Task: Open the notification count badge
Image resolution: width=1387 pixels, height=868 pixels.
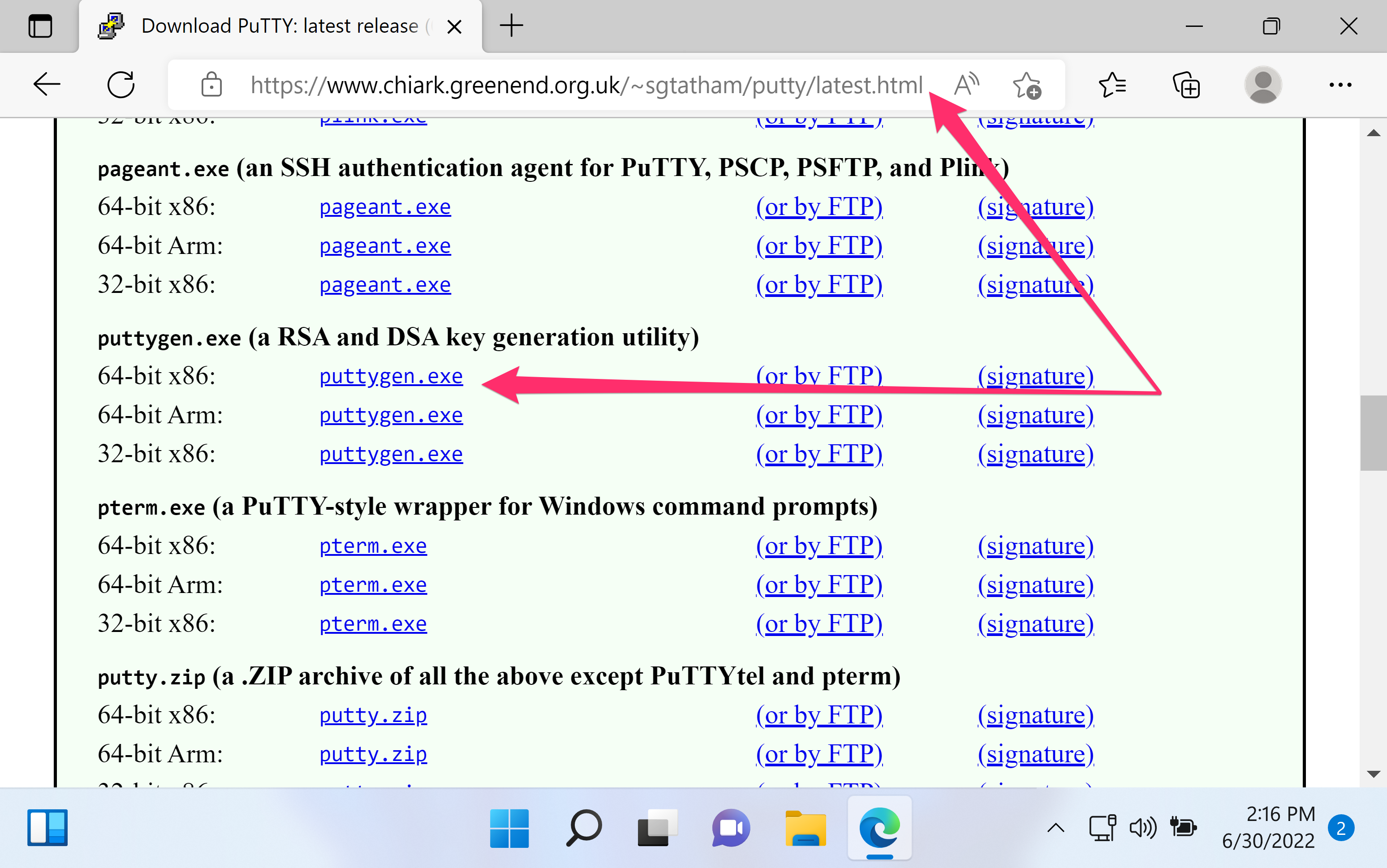Action: (1341, 829)
